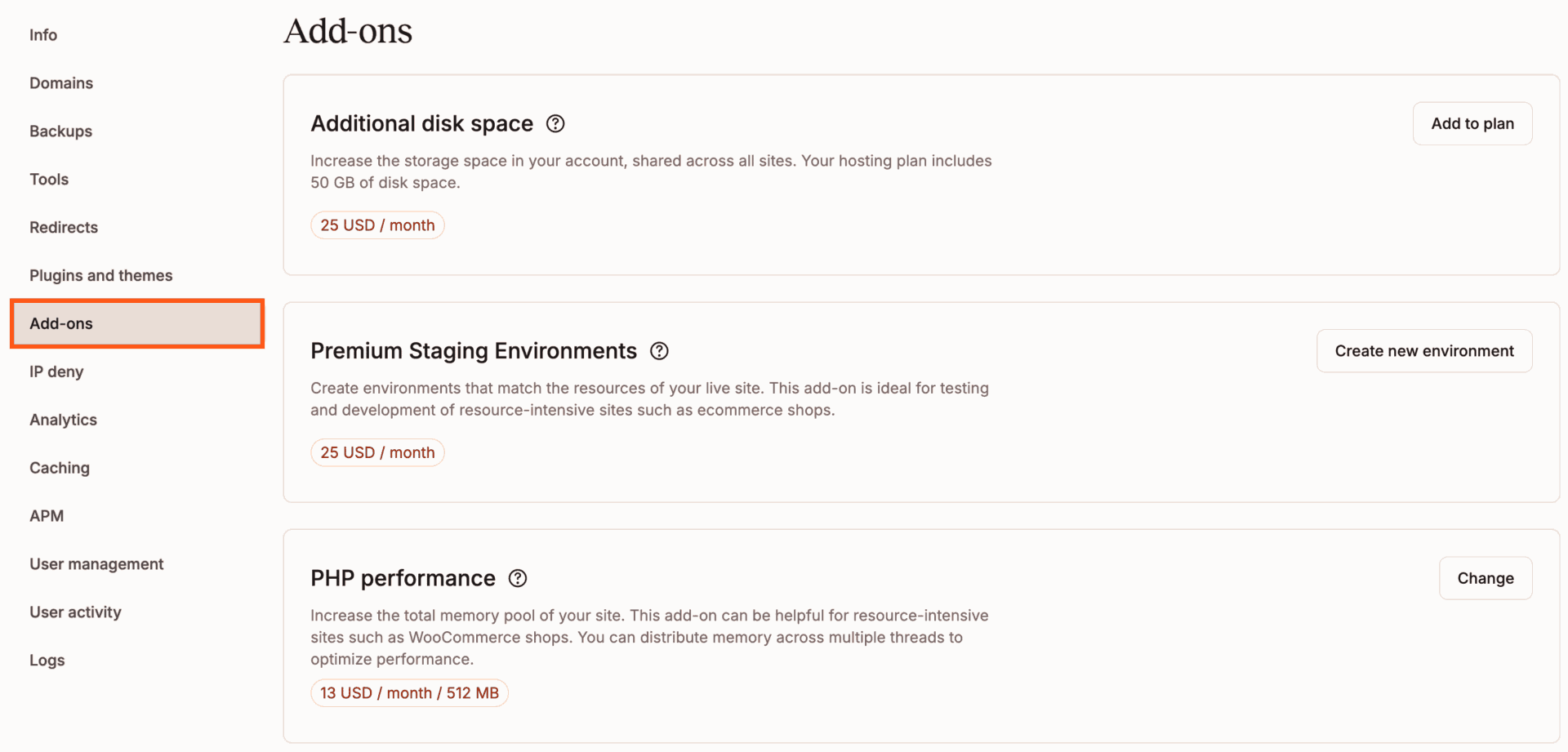Click Add to plan for additional disk space
This screenshot has width=1568, height=752.
(x=1472, y=123)
